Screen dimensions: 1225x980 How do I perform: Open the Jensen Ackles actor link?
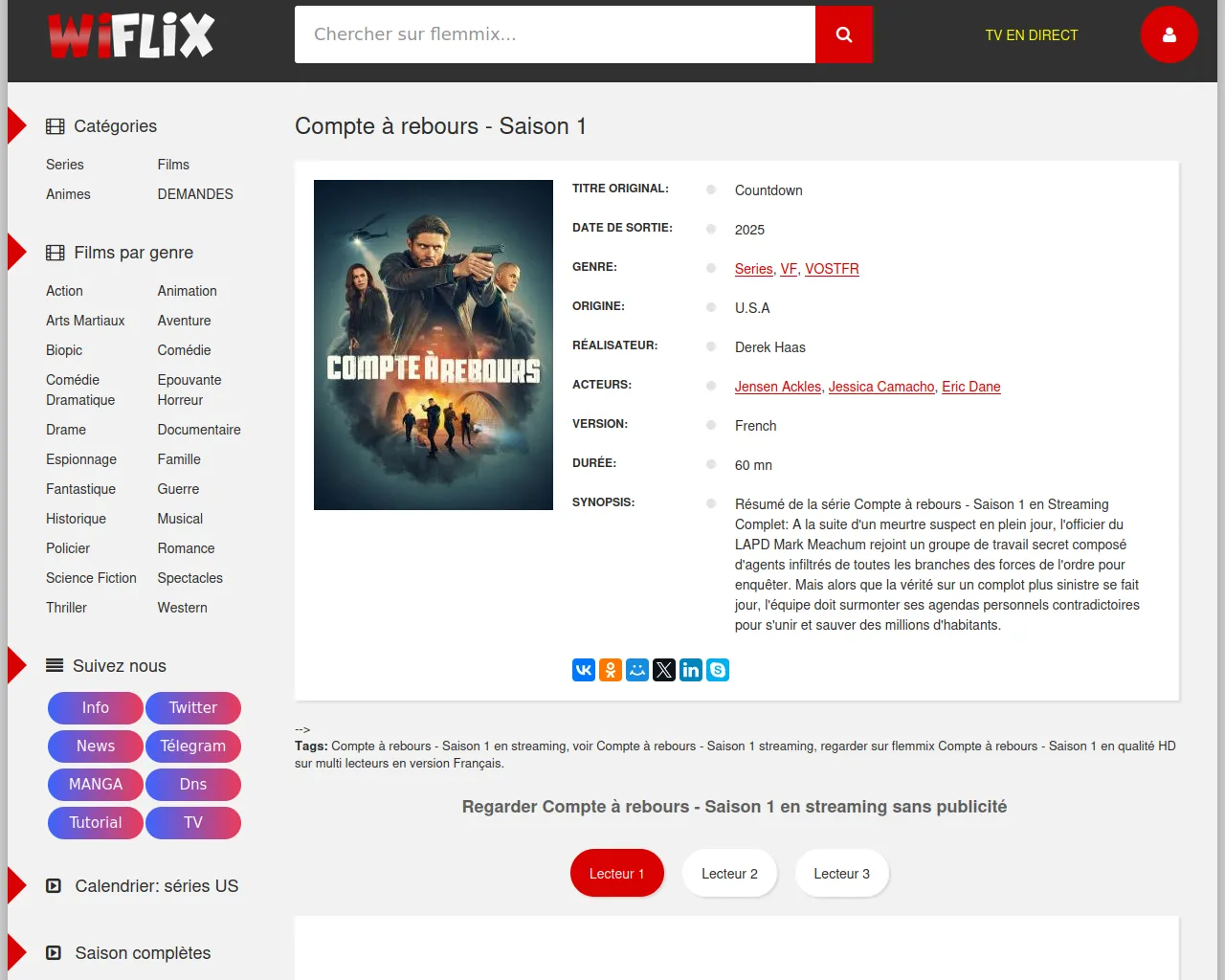pos(777,387)
